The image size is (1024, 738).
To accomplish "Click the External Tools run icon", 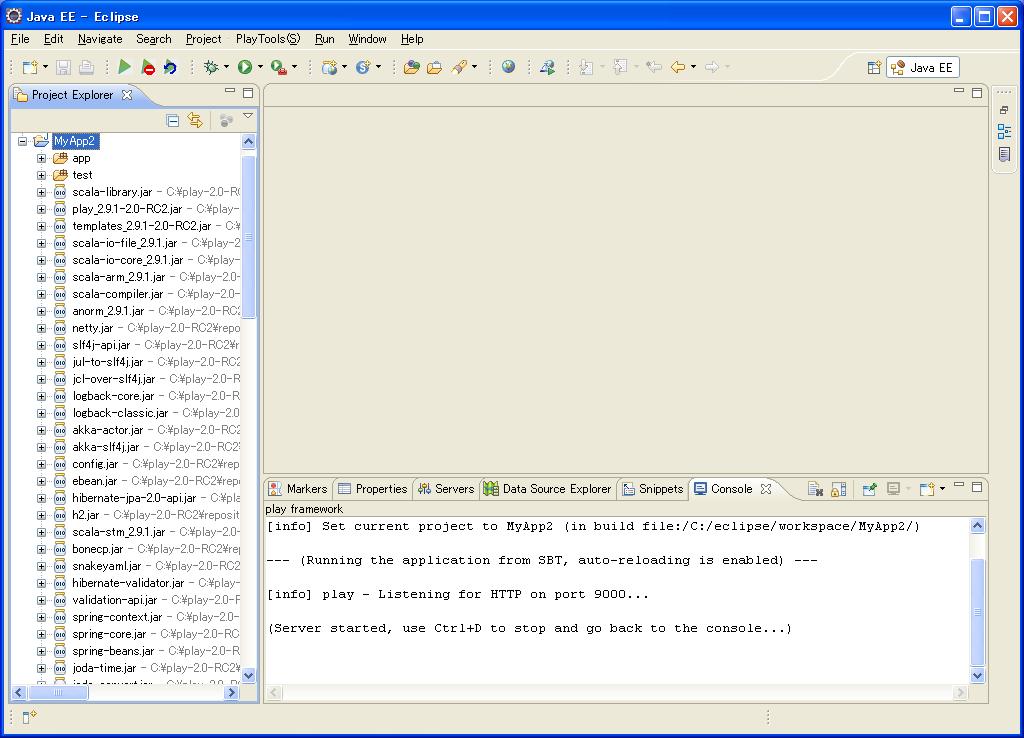I will pos(279,67).
